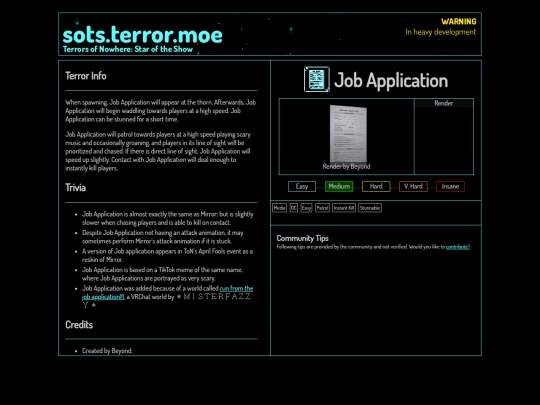
Task: Click the Media tag
Action: [279, 208]
